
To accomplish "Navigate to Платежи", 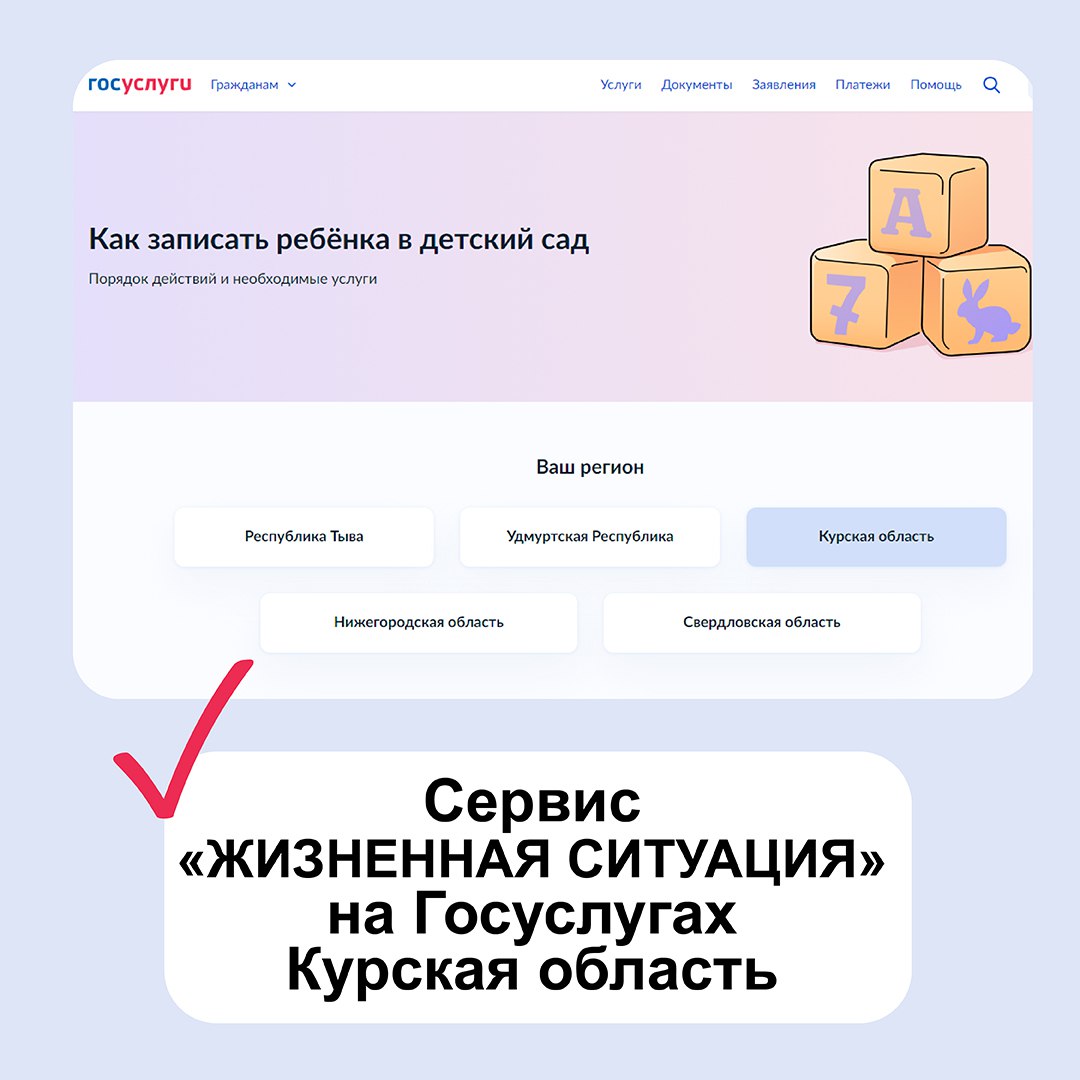I will [x=862, y=85].
